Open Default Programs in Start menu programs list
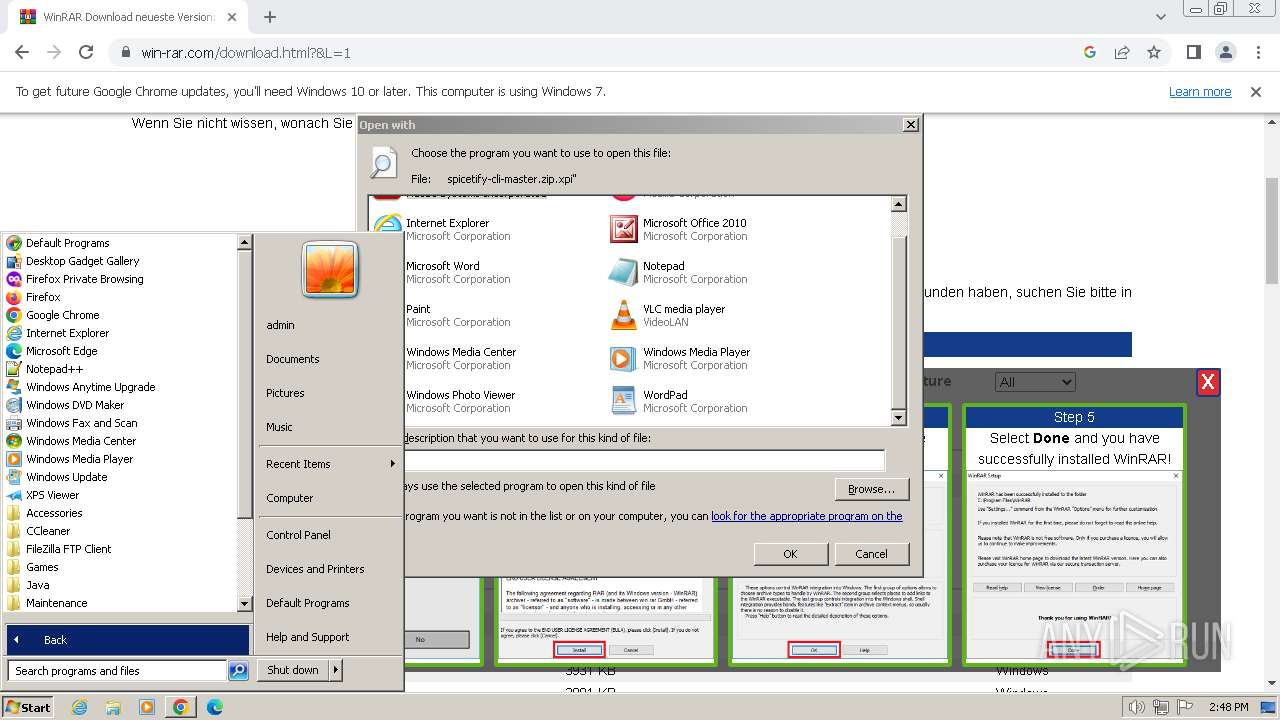Image resolution: width=1280 pixels, height=720 pixels. point(67,243)
